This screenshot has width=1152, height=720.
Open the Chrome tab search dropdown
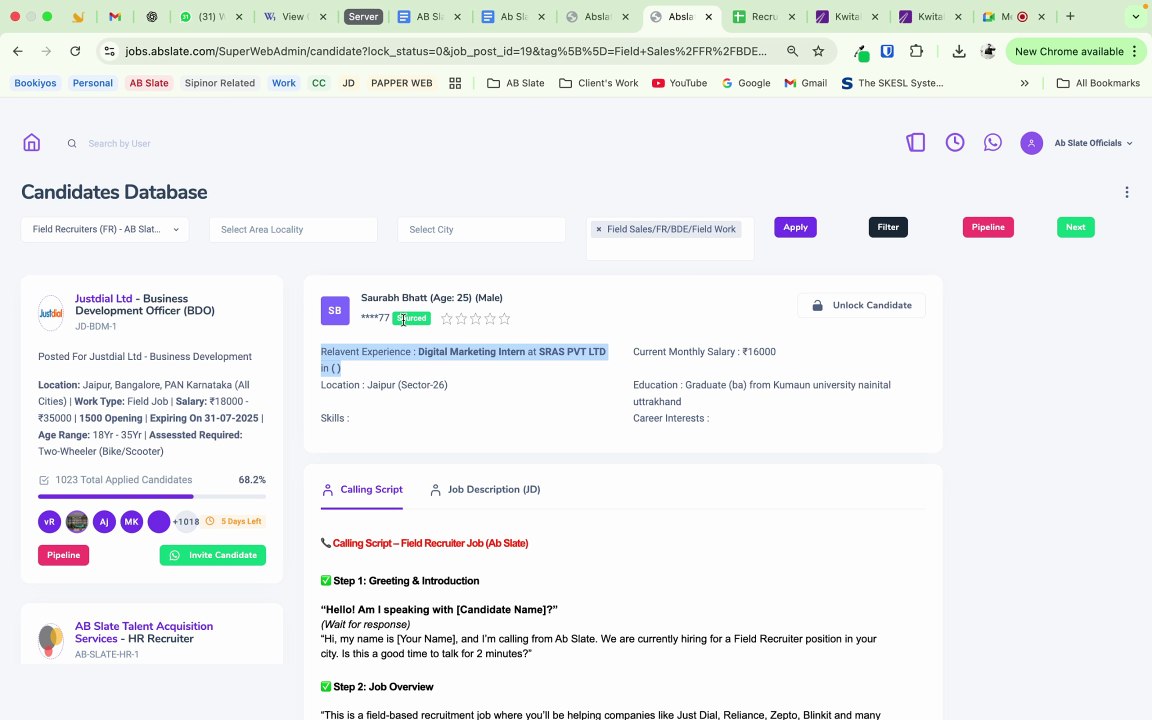1136,16
